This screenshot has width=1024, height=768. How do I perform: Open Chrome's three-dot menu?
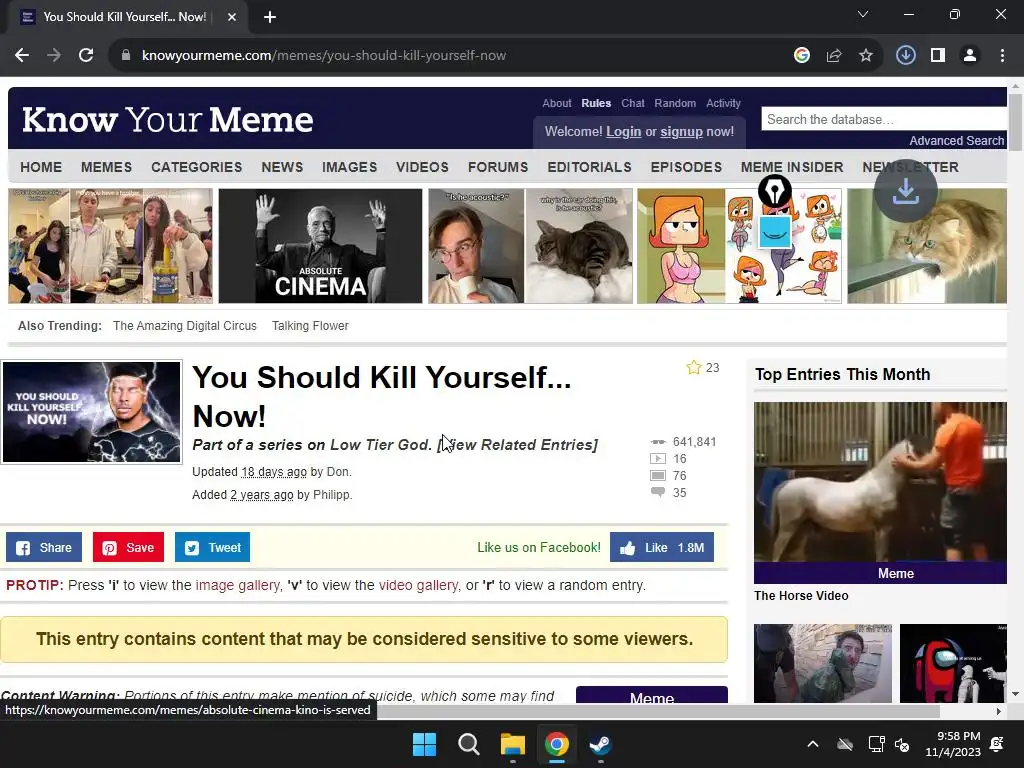[x=1002, y=56]
